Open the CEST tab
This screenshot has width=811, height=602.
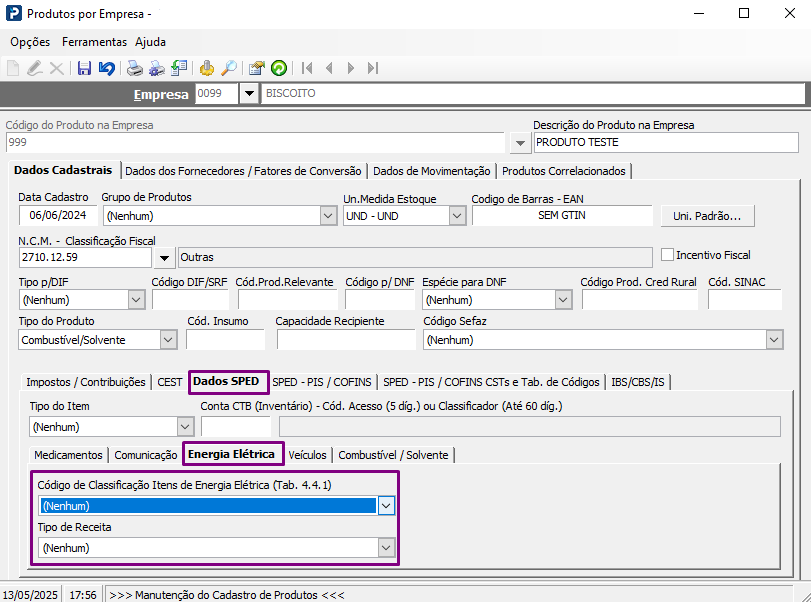(x=170, y=382)
